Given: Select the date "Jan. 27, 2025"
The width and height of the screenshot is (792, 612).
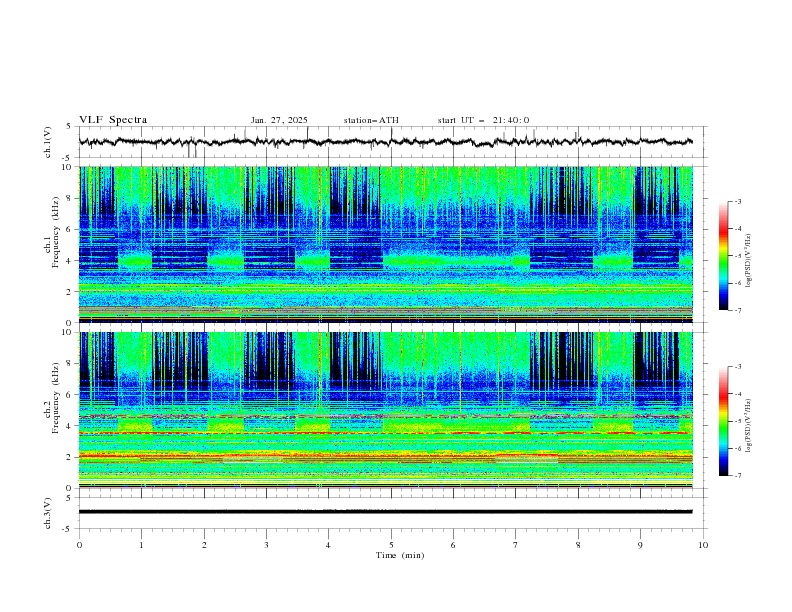Looking at the screenshot, I should tap(279, 120).
